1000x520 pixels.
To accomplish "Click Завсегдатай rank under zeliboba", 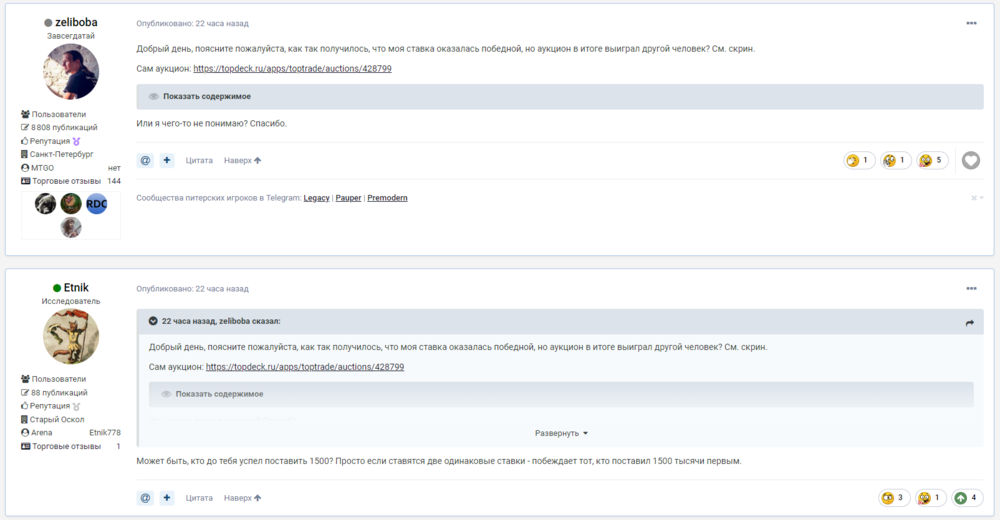I will [x=71, y=36].
